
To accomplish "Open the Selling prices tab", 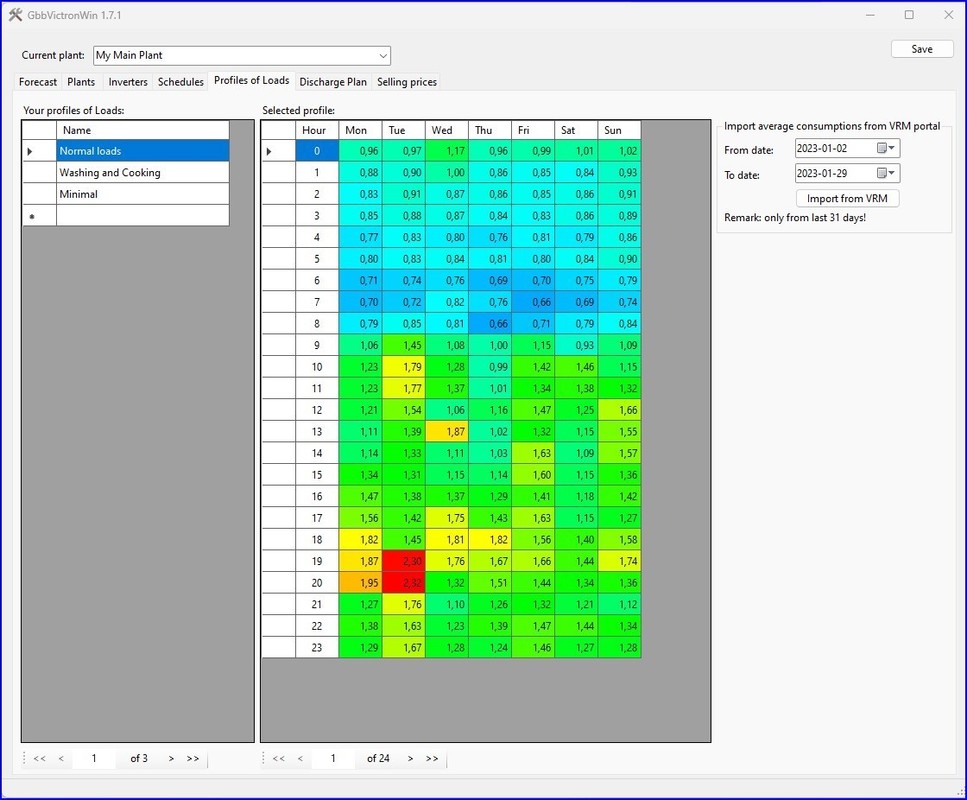I will (407, 82).
